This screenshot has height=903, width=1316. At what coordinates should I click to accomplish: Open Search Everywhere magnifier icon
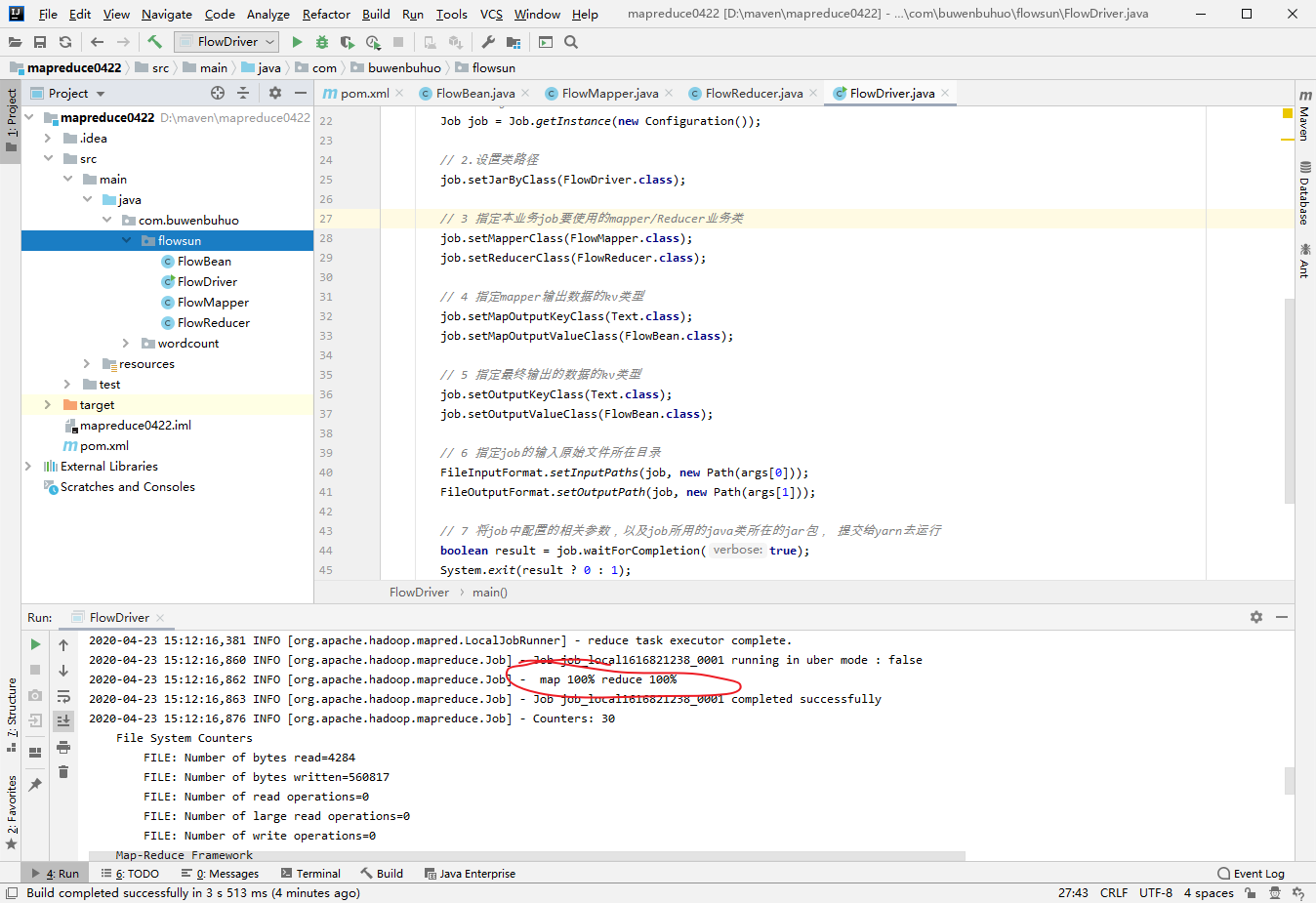pos(571,42)
